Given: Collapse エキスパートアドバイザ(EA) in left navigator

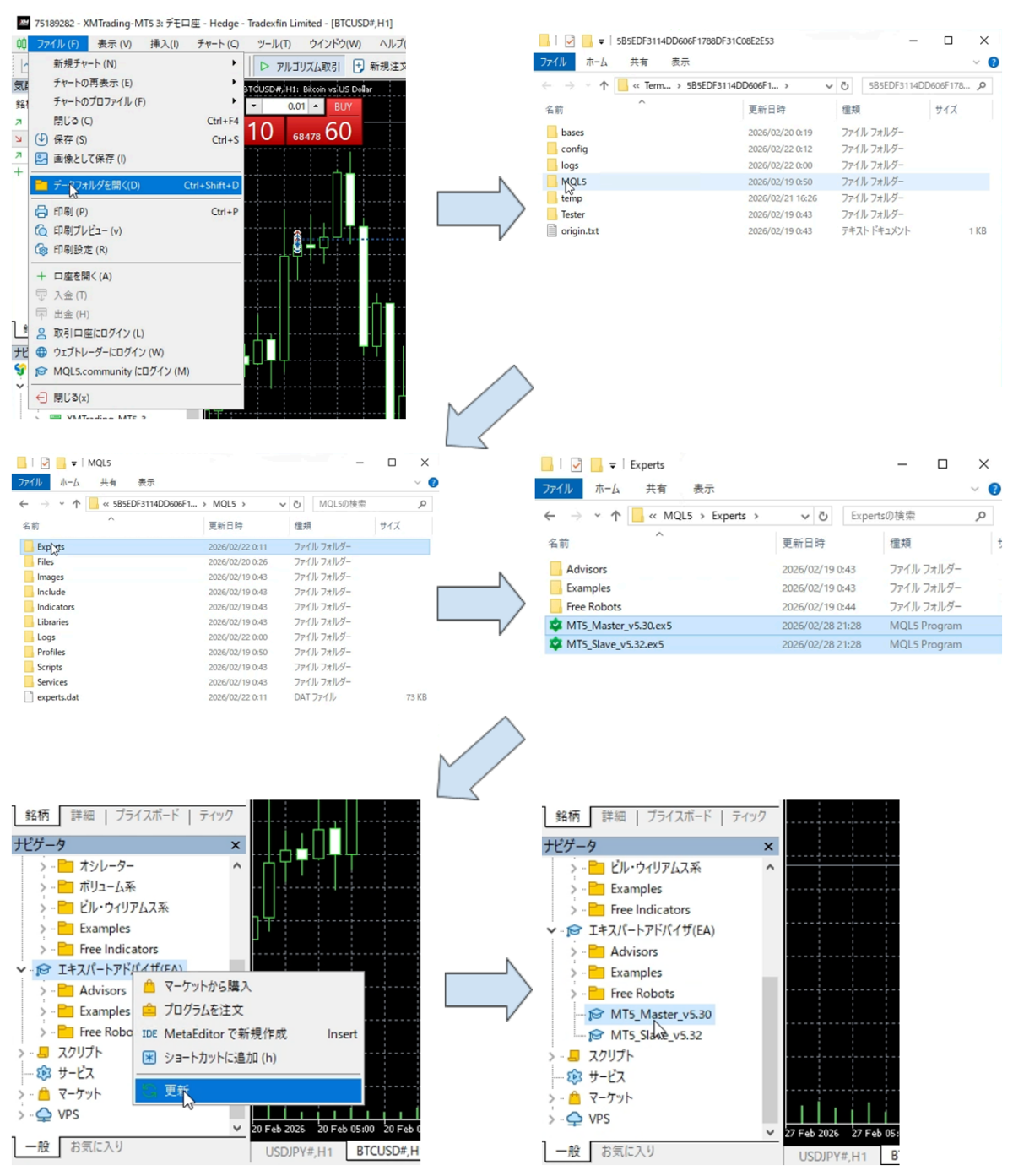Looking at the screenshot, I should [x=21, y=969].
